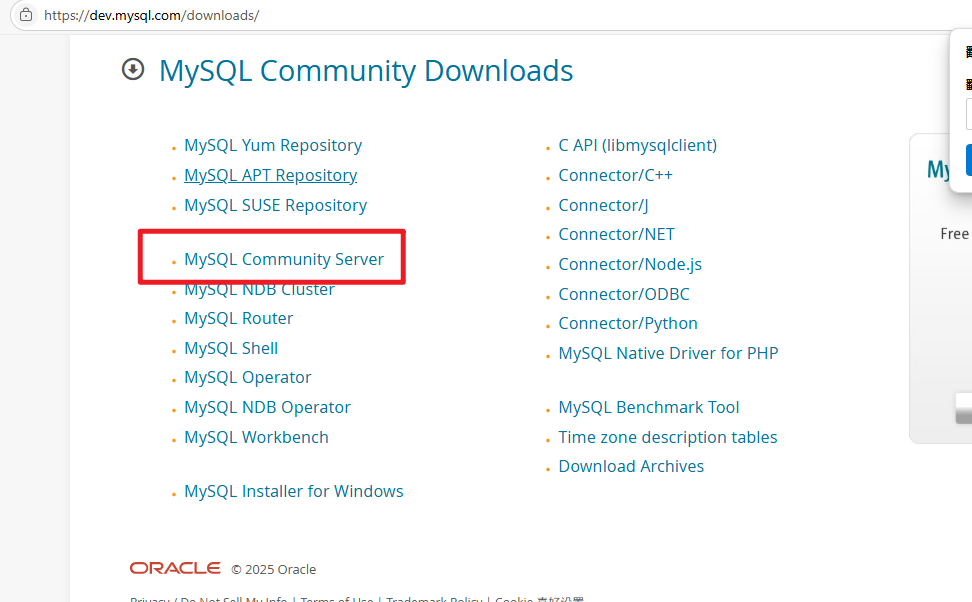Open the MySQL Operator link
The width and height of the screenshot is (972, 602).
pyautogui.click(x=247, y=377)
